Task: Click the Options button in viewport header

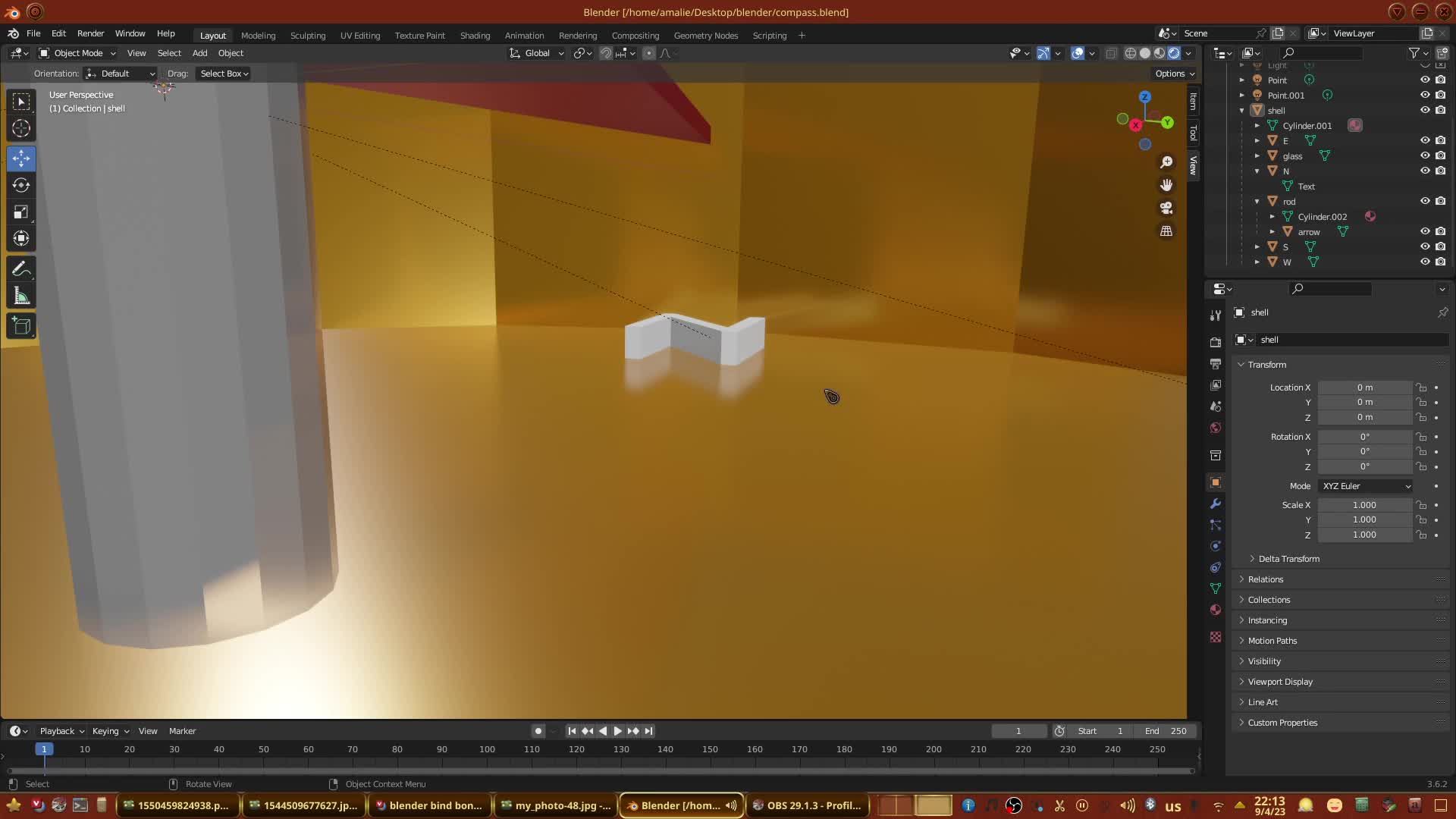Action: pyautogui.click(x=1175, y=74)
